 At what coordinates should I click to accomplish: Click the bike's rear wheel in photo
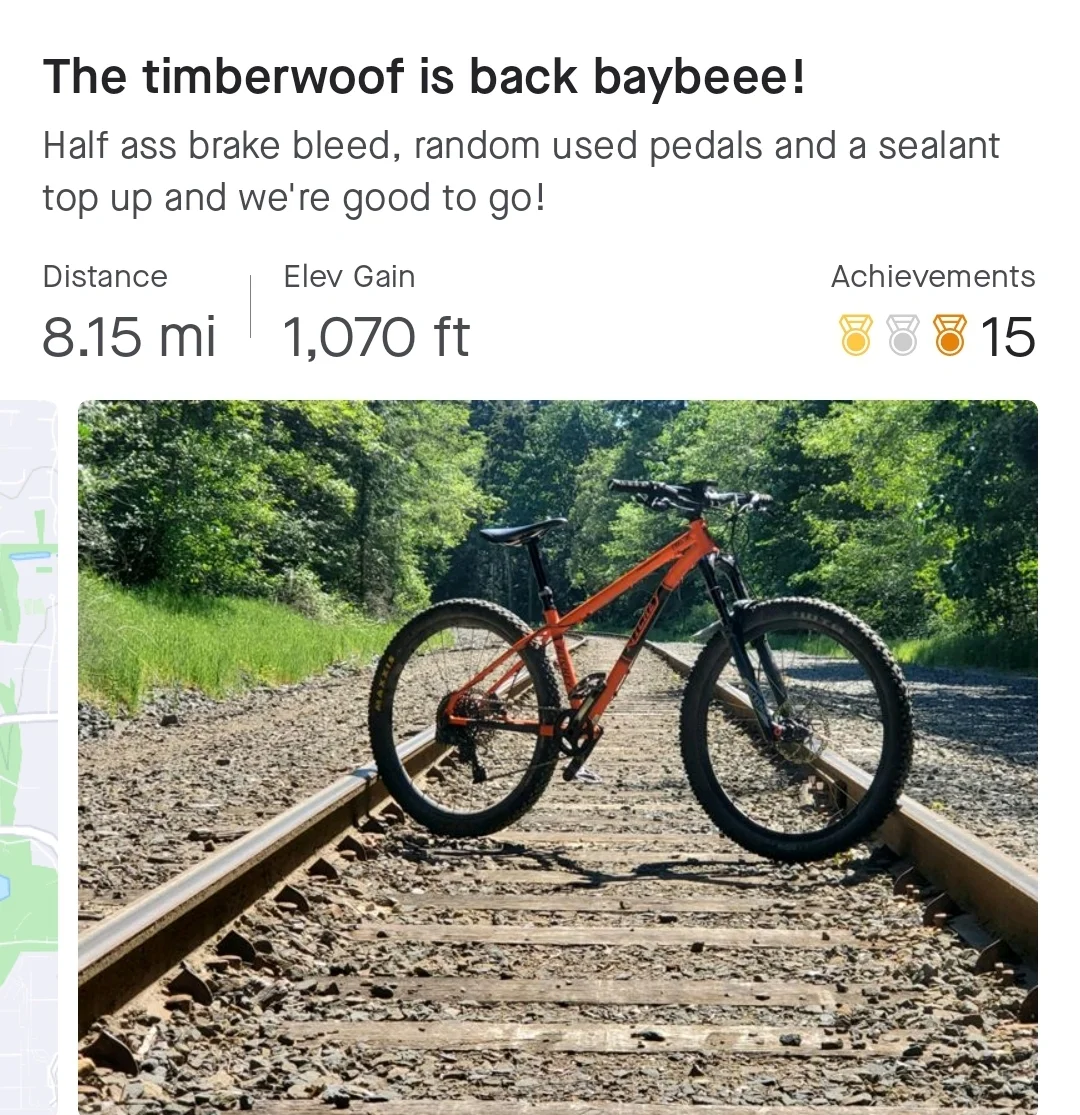click(x=466, y=717)
